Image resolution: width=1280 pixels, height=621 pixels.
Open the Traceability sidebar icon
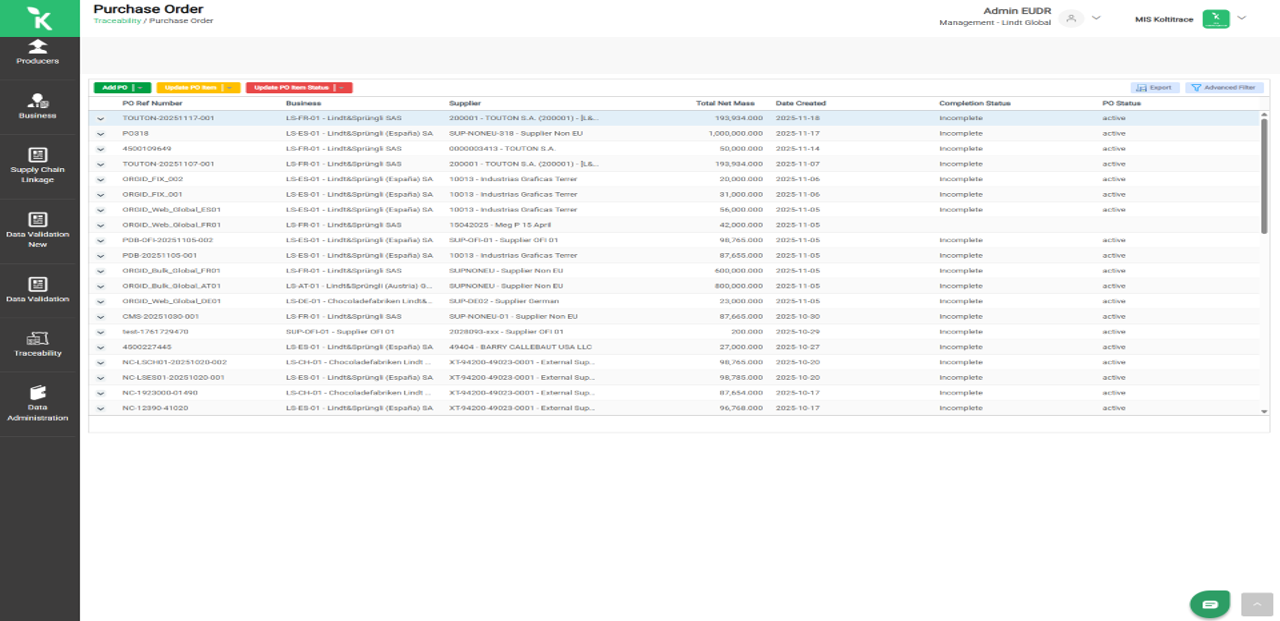point(38,338)
